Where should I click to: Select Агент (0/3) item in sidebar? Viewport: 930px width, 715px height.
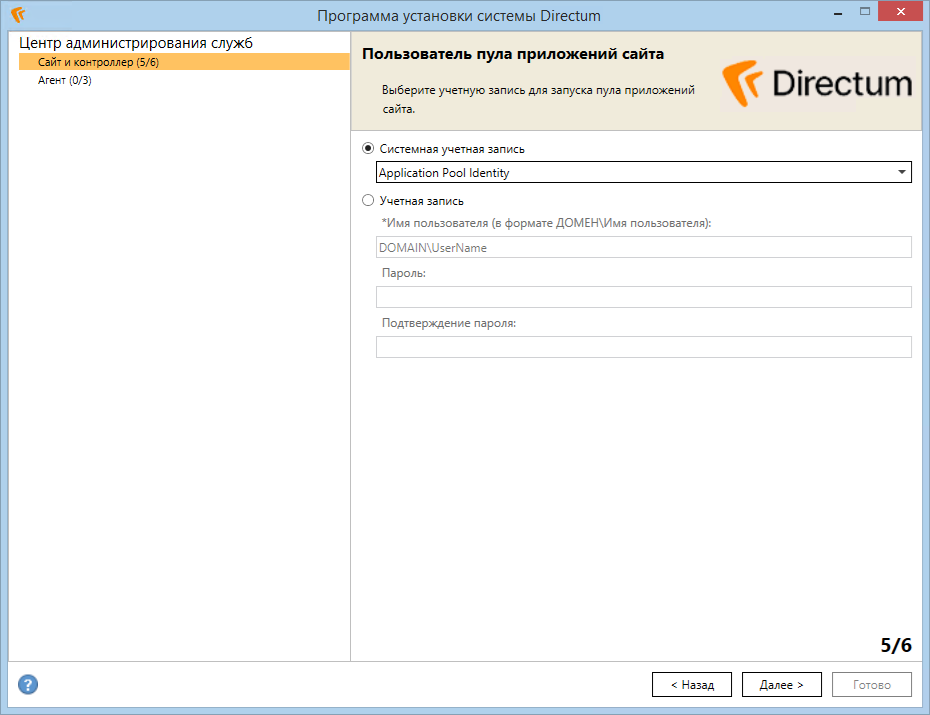pyautogui.click(x=65, y=80)
